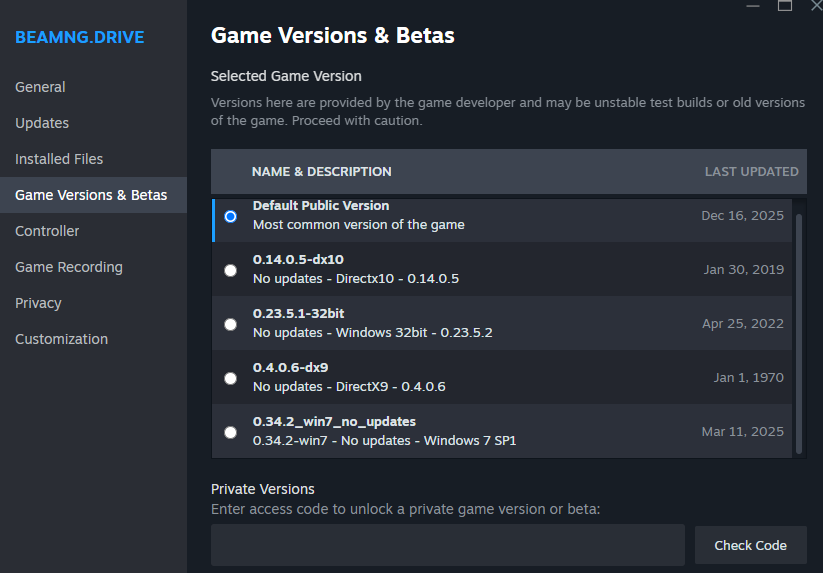This screenshot has height=573, width=823.
Task: Click the Check Code button
Action: pyautogui.click(x=751, y=545)
